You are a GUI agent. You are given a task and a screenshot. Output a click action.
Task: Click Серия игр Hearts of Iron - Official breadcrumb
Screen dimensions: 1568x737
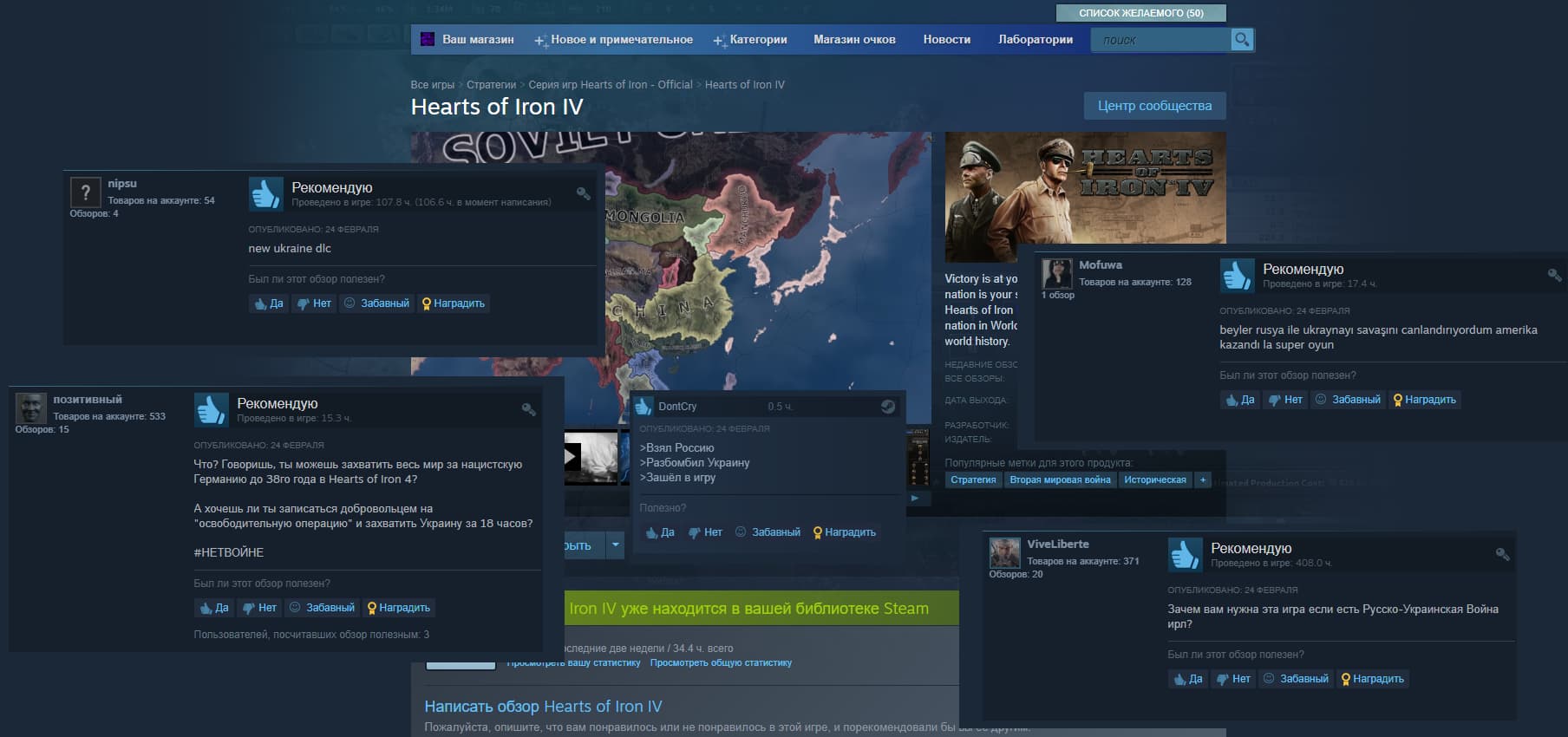tap(611, 85)
